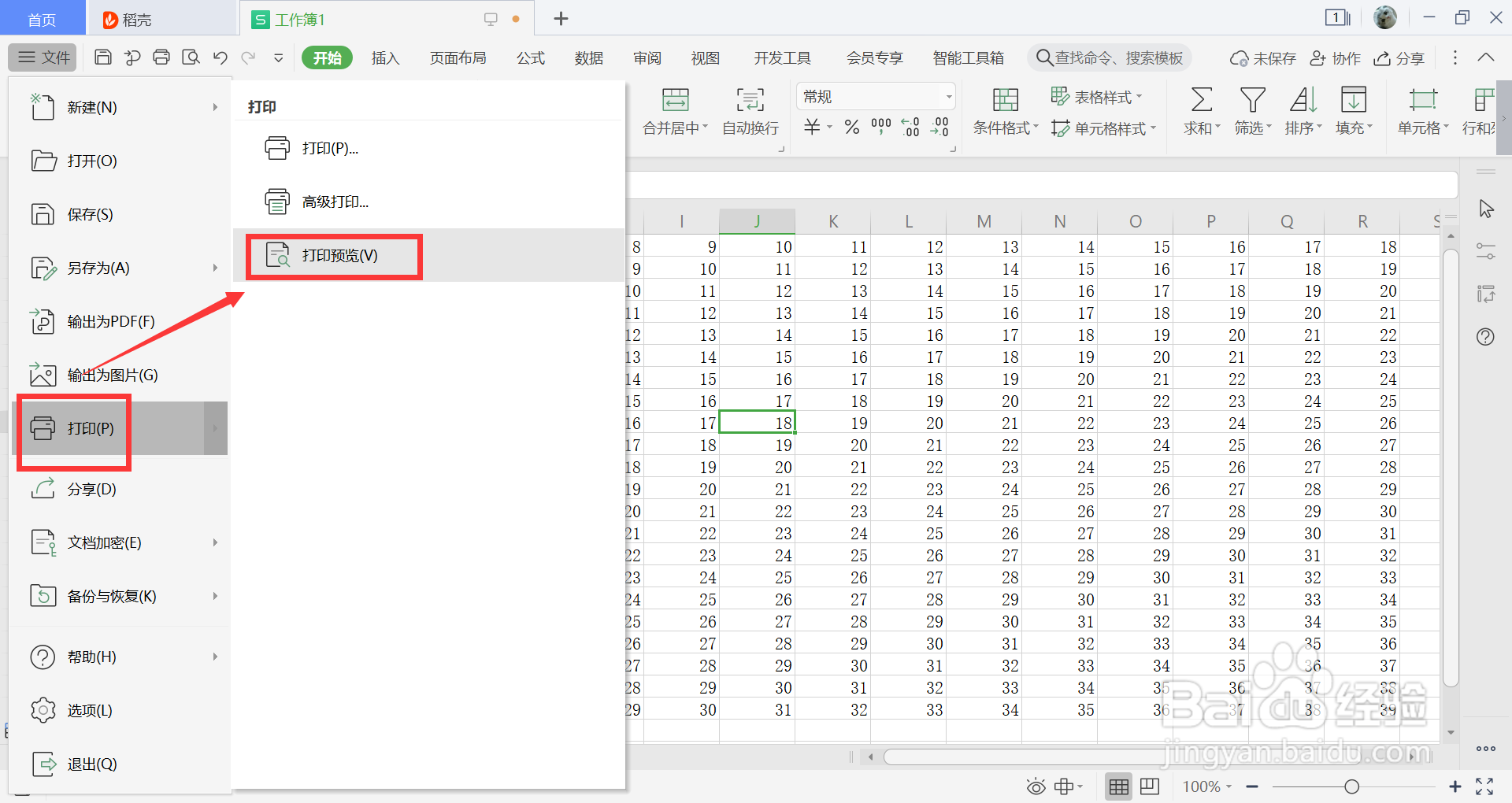Screen dimensions: 1512x803
Task: Select 分享(D) in the file menu
Action: (120, 489)
